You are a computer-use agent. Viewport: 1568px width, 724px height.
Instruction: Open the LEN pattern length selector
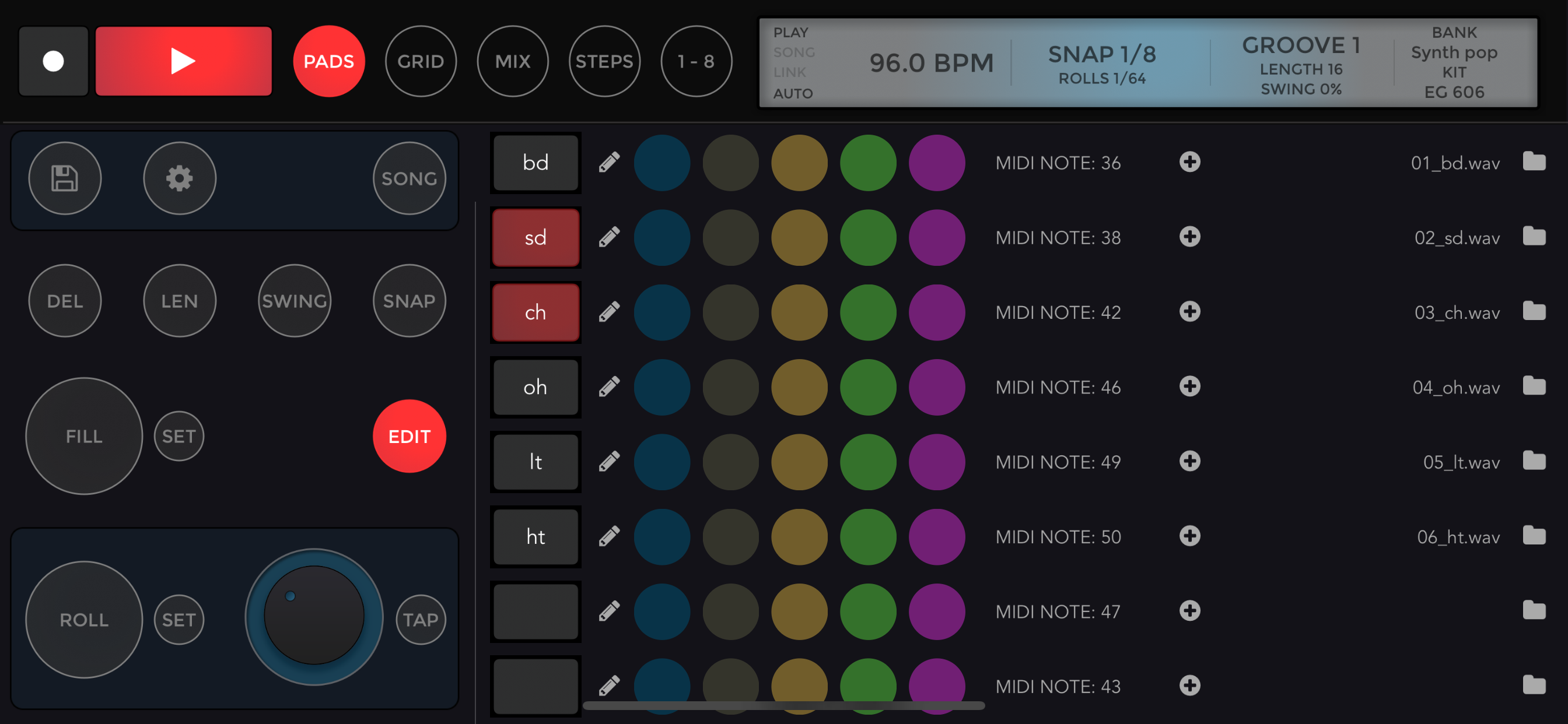179,300
